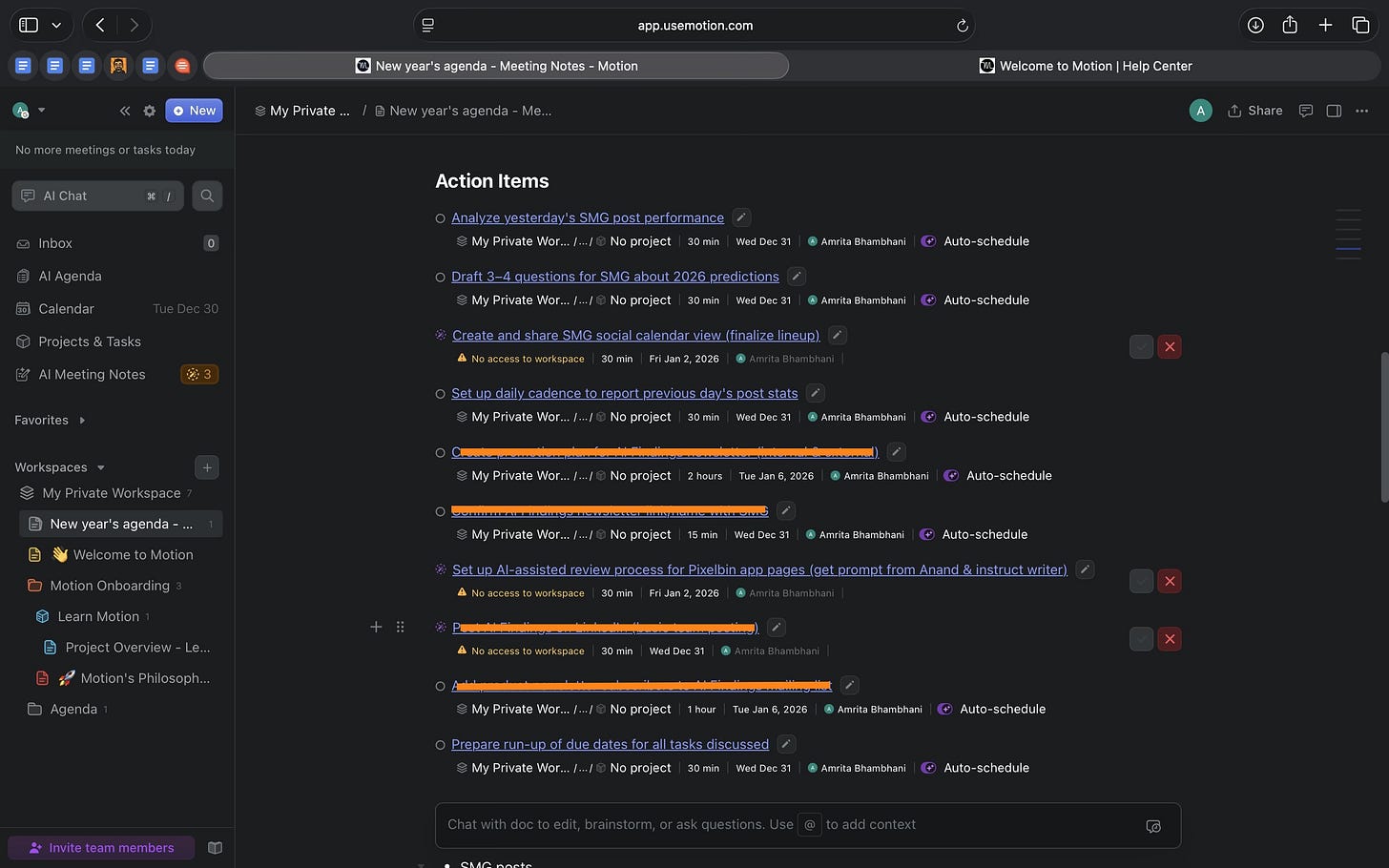Toggle the right side panel icon
The height and width of the screenshot is (868, 1389).
tap(1334, 111)
